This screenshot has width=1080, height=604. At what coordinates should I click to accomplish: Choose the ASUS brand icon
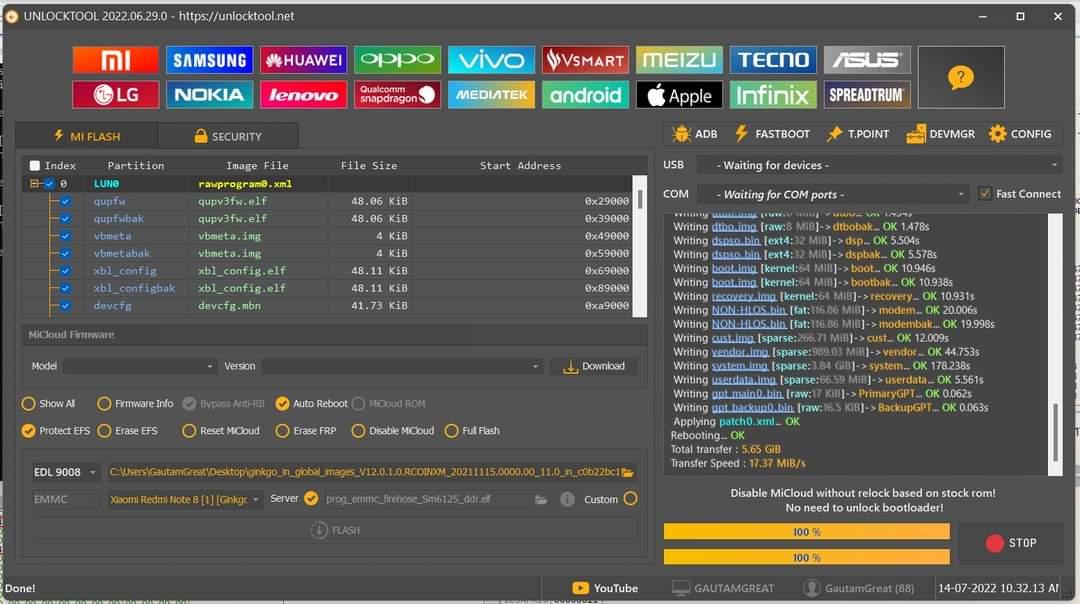pos(867,60)
